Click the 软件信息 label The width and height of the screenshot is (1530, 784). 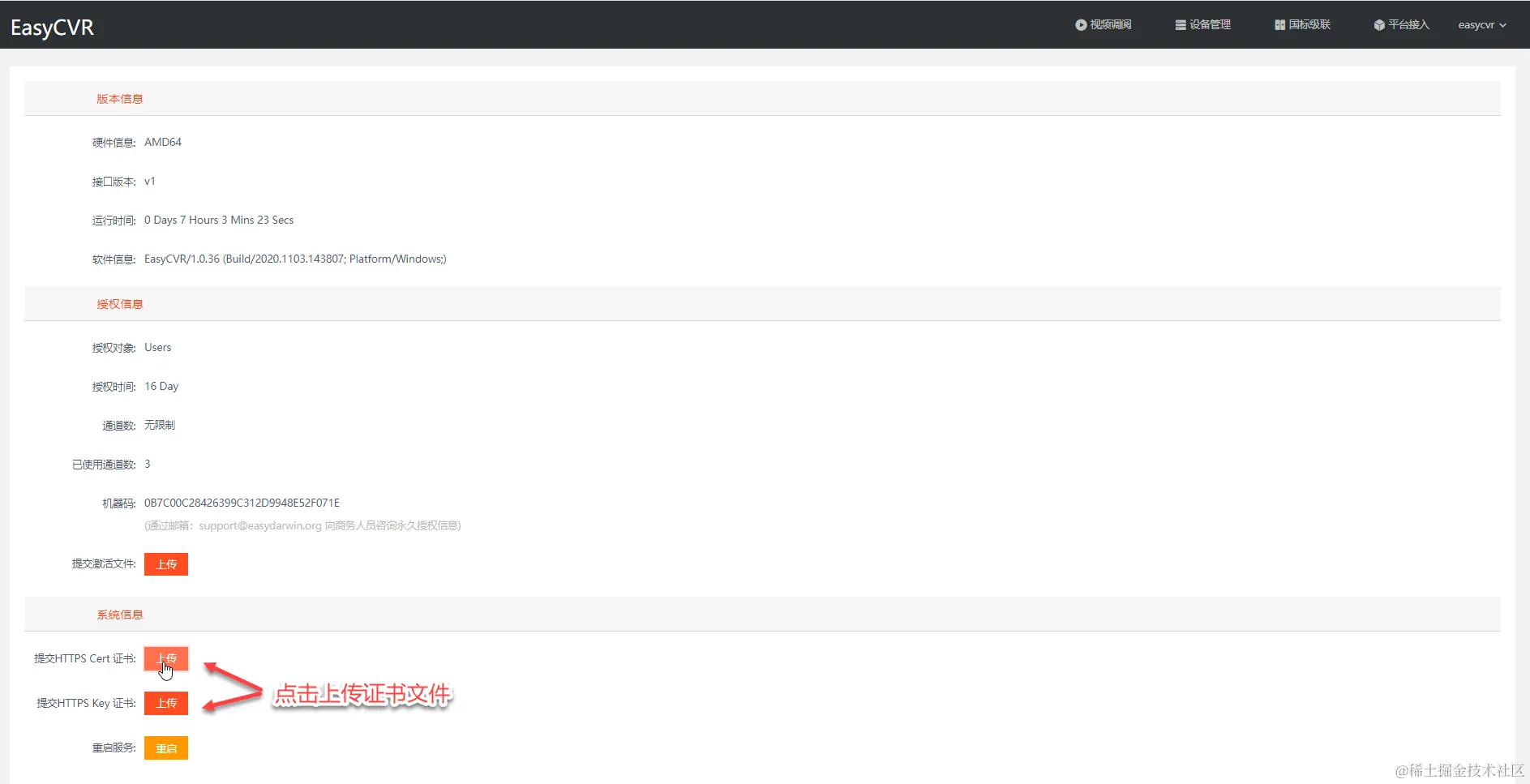(114, 259)
